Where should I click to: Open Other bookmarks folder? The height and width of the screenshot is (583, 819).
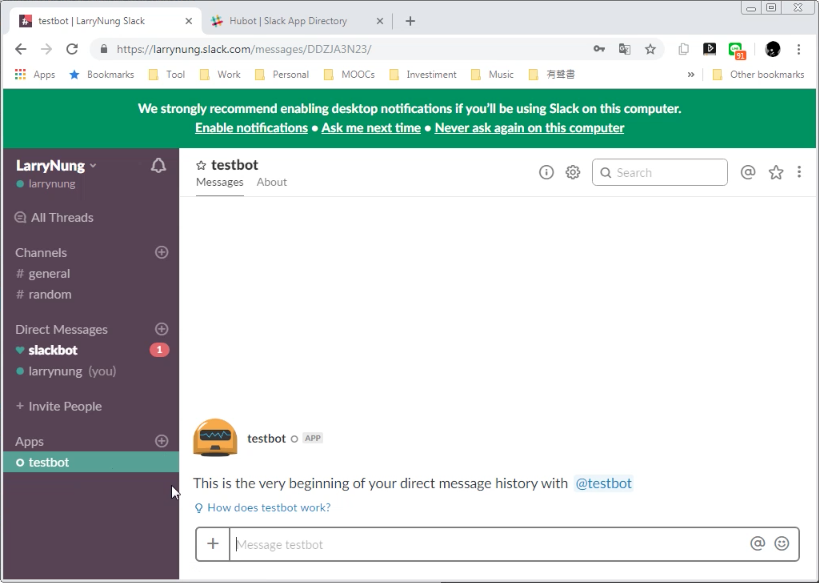point(758,75)
